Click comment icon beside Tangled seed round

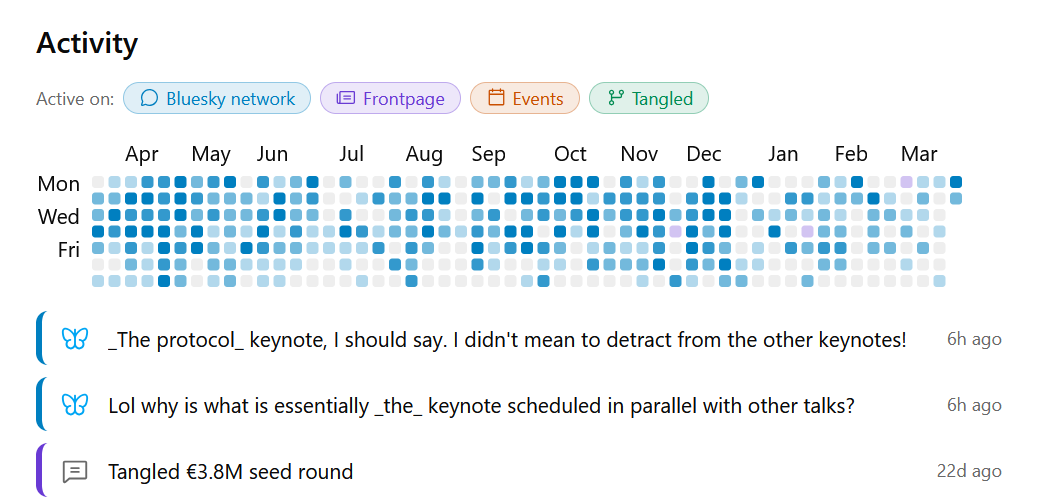[75, 471]
